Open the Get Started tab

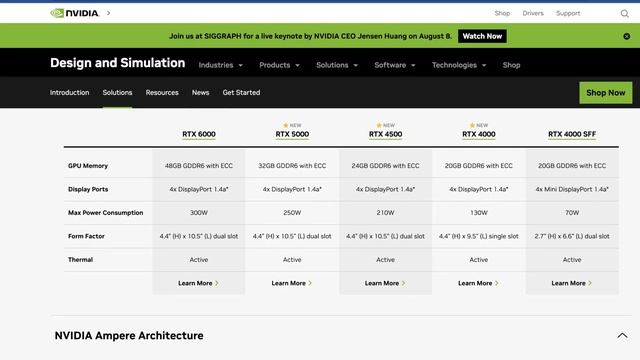click(241, 93)
